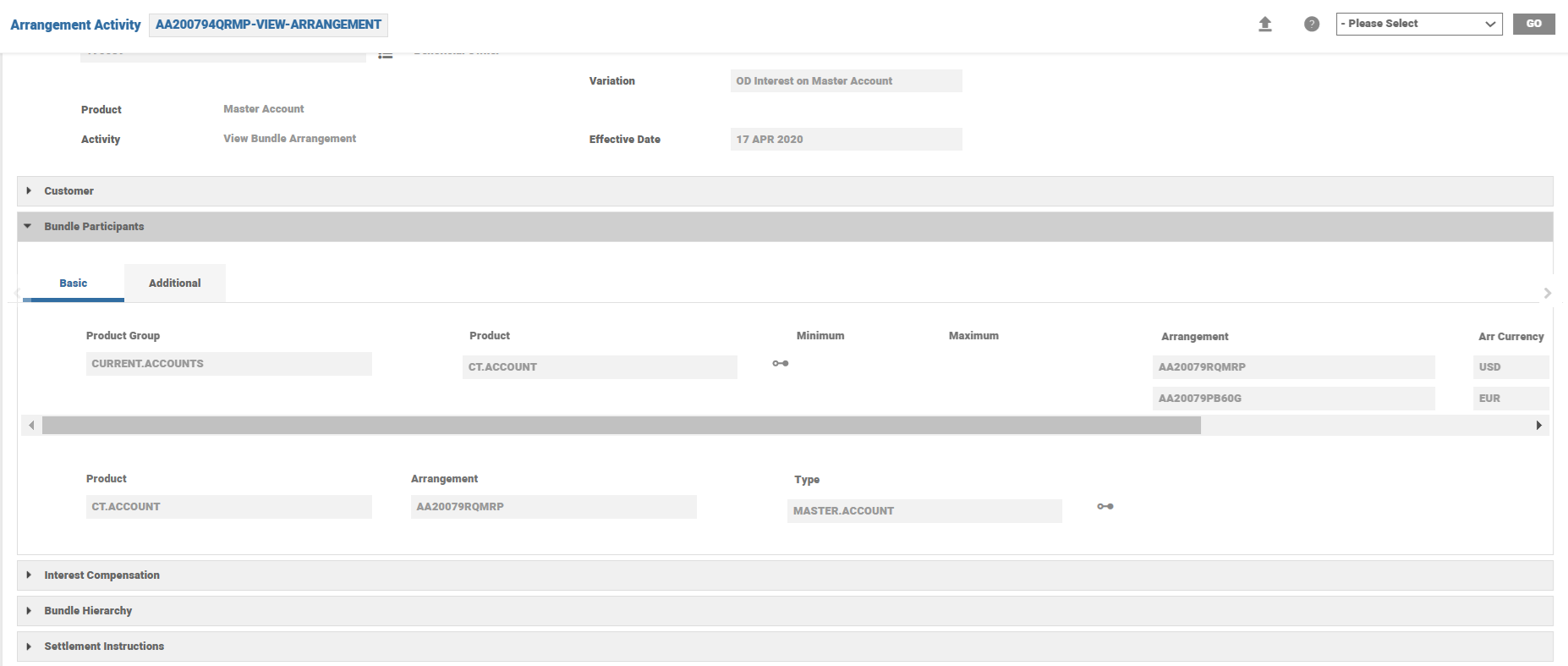Click the horizontal scrollbar thumb

point(621,426)
